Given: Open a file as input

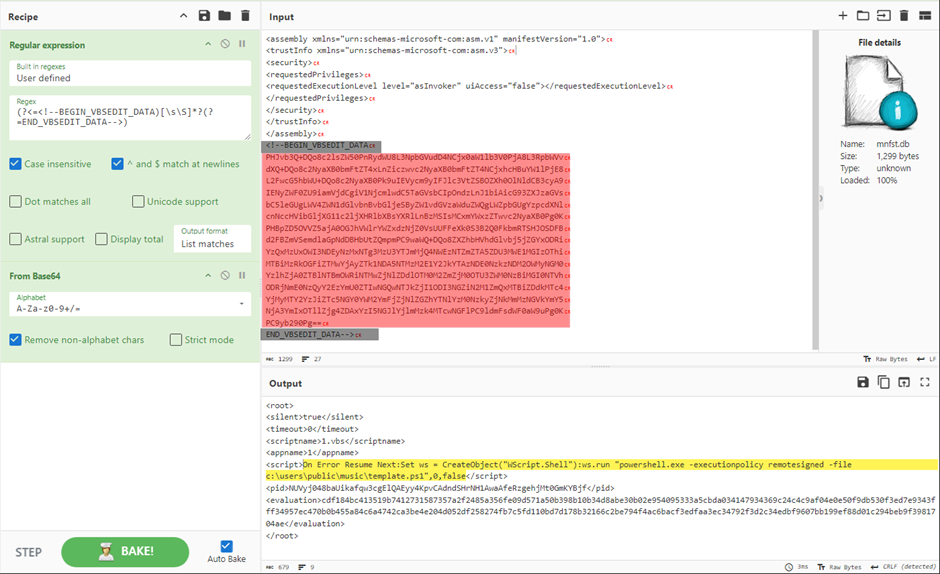Looking at the screenshot, I should (884, 16).
